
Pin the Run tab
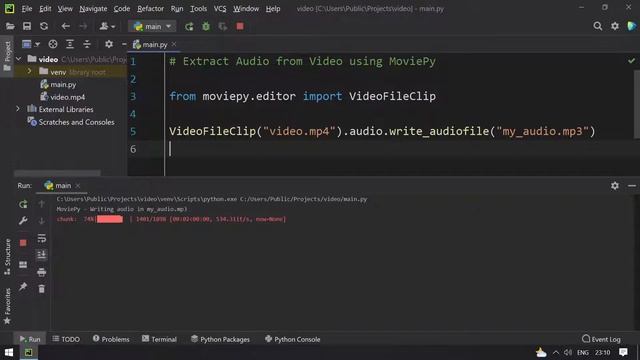(x=23, y=287)
